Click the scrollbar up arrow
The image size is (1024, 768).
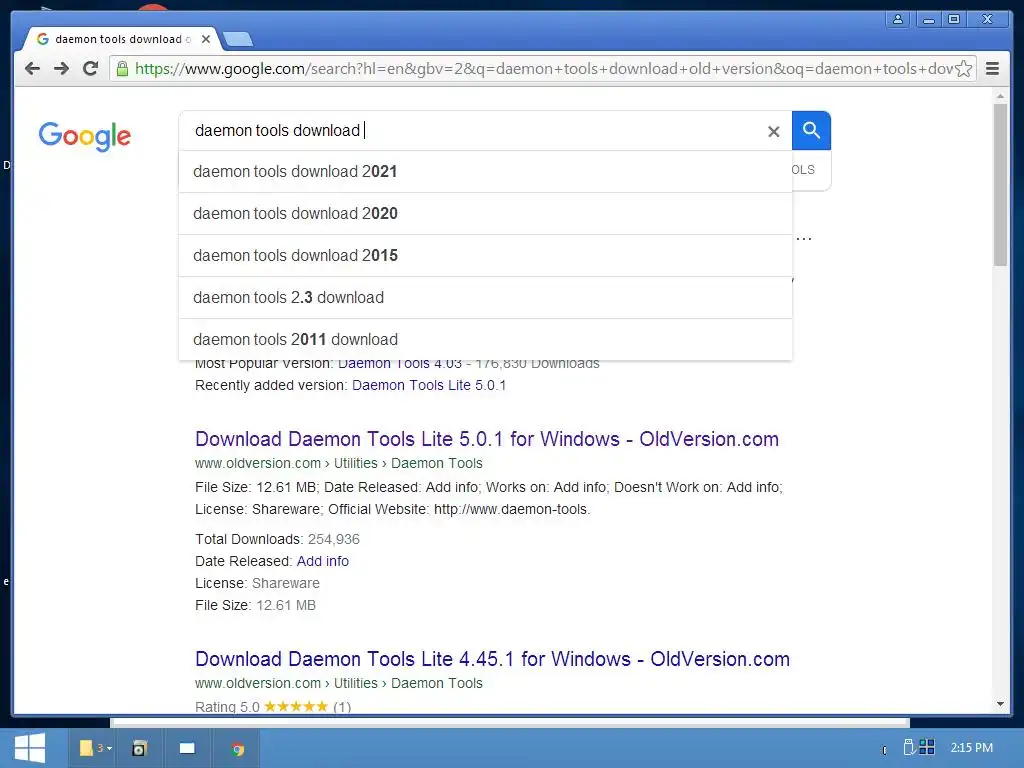pyautogui.click(x=1000, y=96)
